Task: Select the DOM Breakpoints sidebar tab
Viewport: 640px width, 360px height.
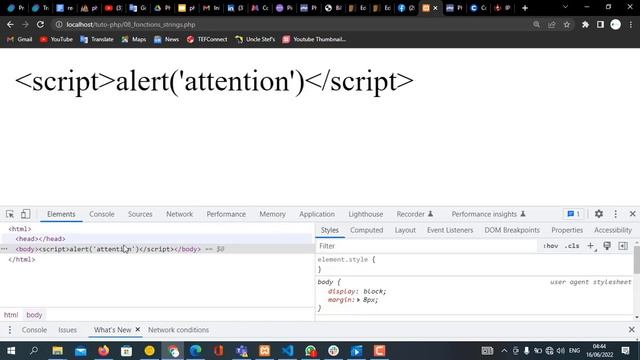Action: coord(512,230)
